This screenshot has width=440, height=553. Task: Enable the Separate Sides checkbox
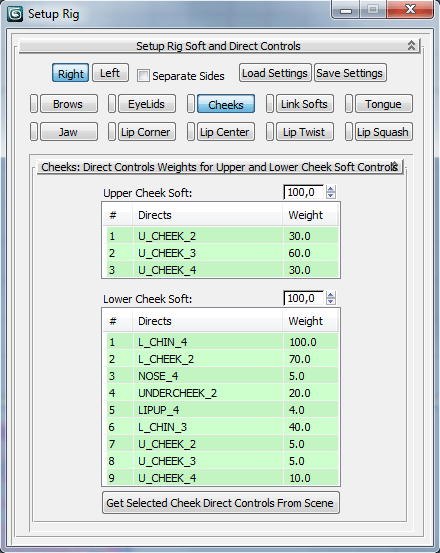pos(143,75)
